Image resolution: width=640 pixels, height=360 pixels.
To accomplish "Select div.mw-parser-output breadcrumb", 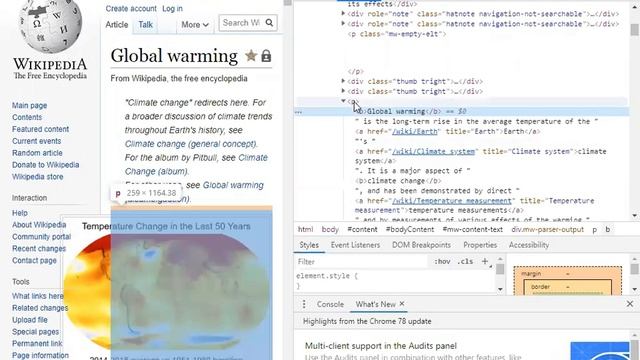I will click(547, 229).
